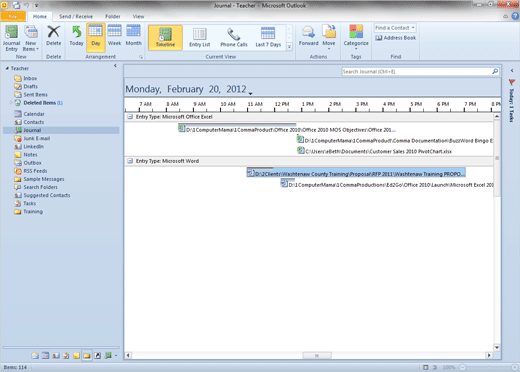Screen dimensions: 520x372
Task: Open the Folder List button in navigation
Action: tap(87, 356)
